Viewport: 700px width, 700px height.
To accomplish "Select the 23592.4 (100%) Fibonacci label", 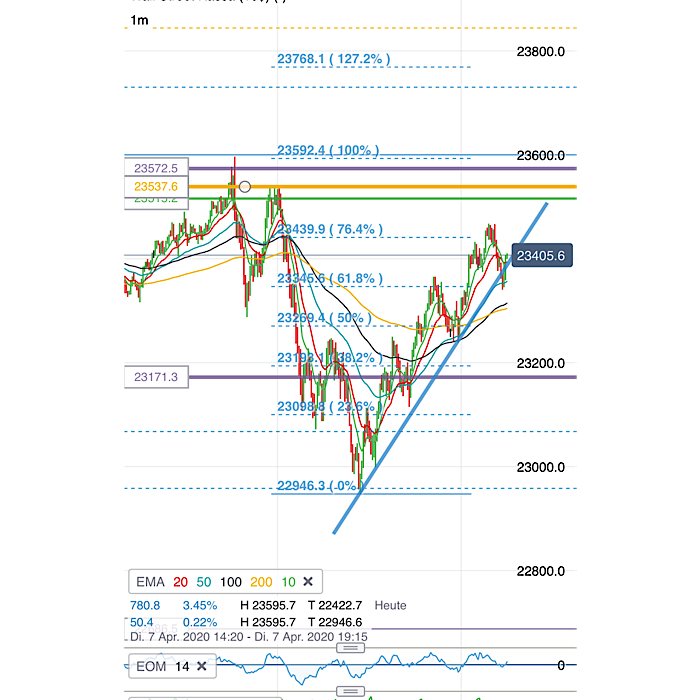I will pos(328,150).
